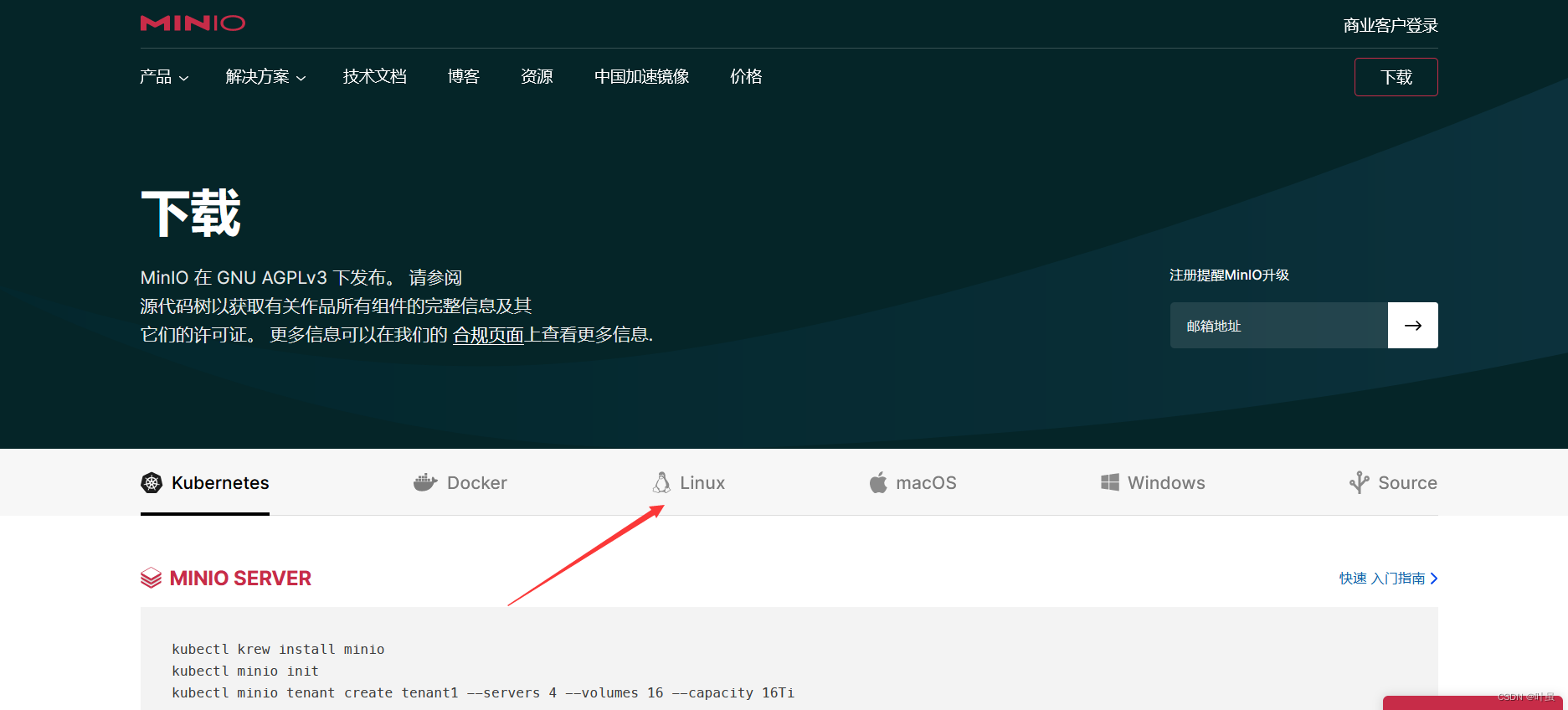
Task: Open the 解决方案 menu
Action: click(266, 76)
